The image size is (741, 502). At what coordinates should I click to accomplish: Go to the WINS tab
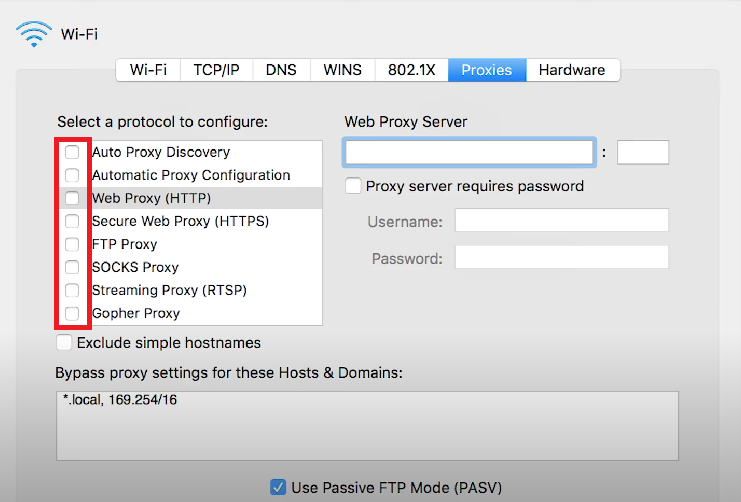click(343, 70)
